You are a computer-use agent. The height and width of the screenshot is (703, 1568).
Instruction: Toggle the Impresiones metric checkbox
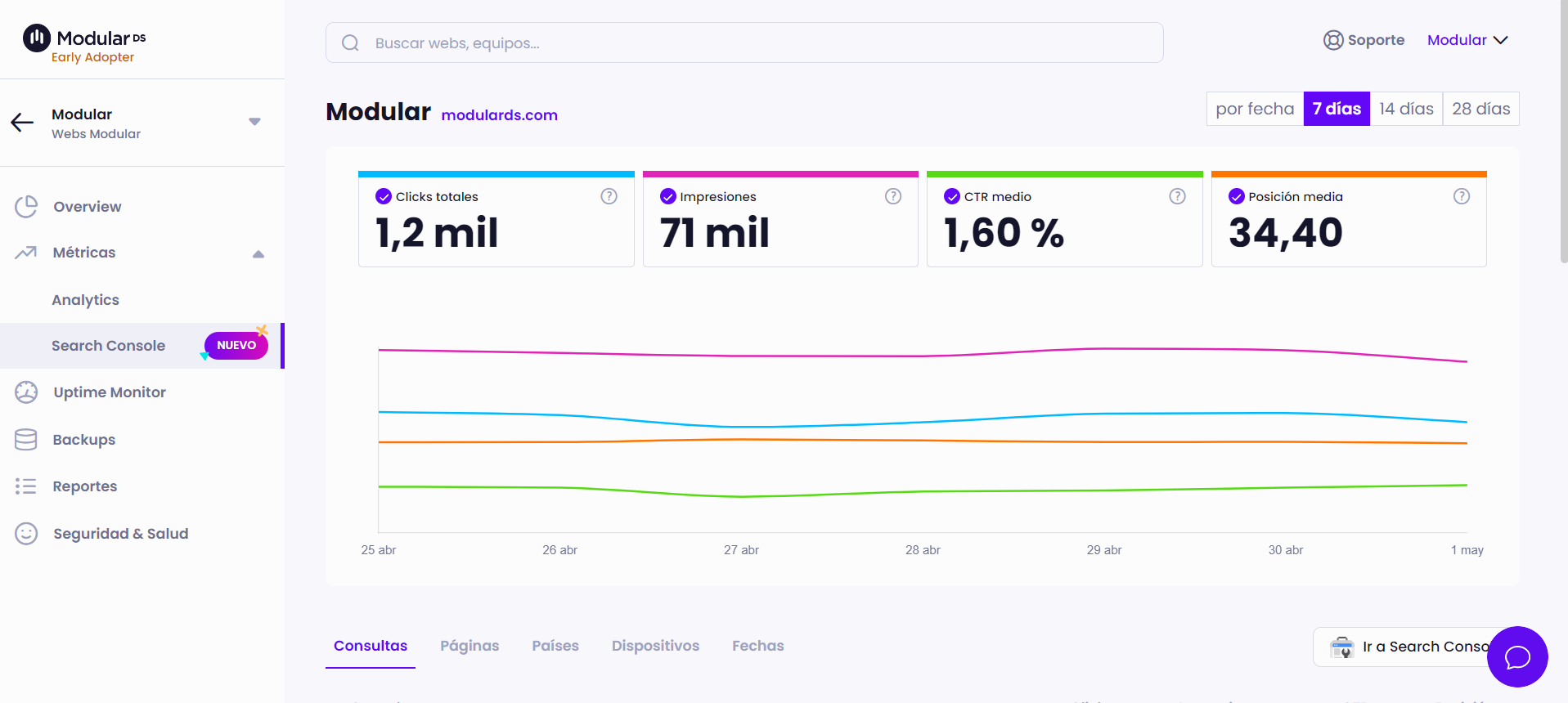pyautogui.click(x=668, y=196)
